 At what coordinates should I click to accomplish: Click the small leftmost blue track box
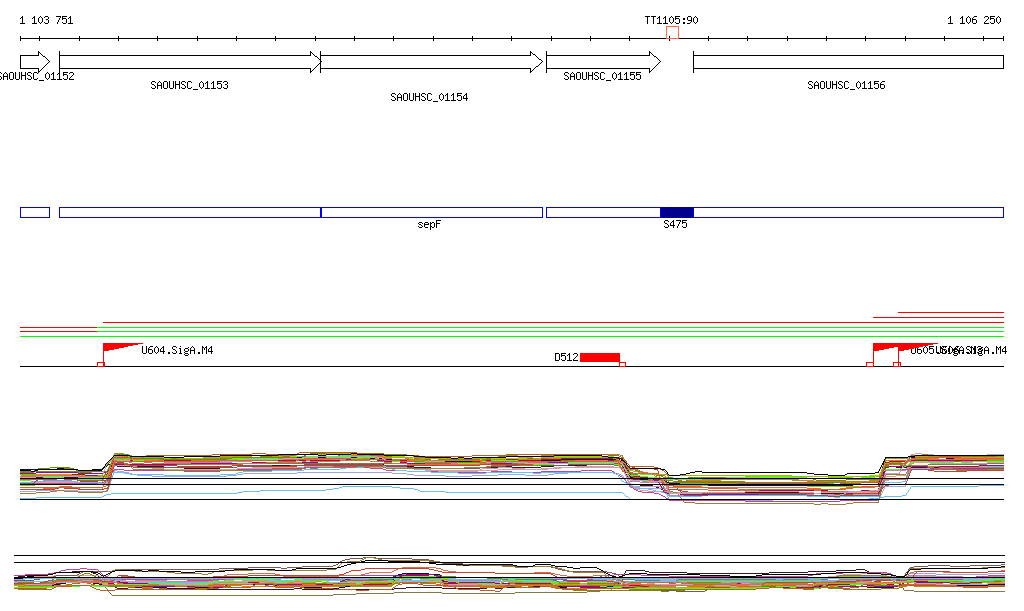[34, 212]
